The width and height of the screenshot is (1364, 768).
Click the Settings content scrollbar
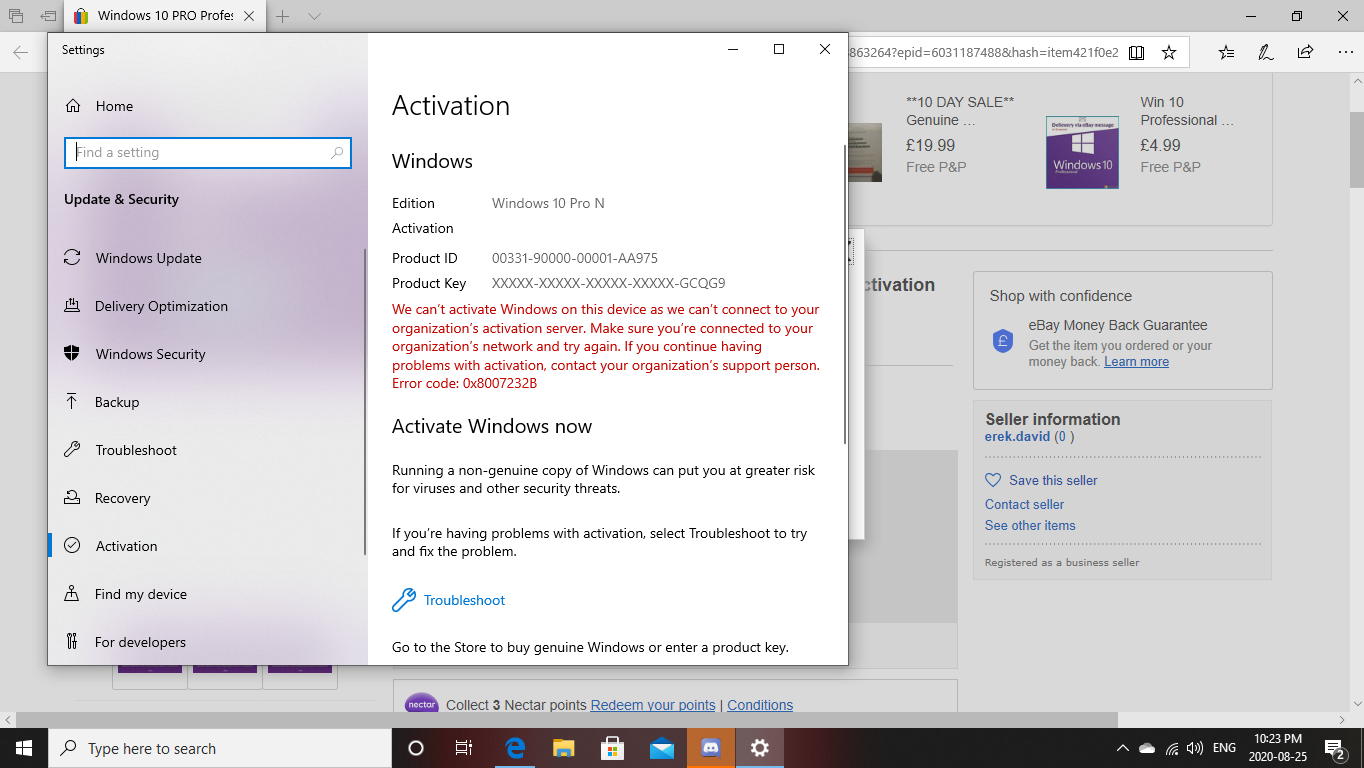[x=845, y=294]
